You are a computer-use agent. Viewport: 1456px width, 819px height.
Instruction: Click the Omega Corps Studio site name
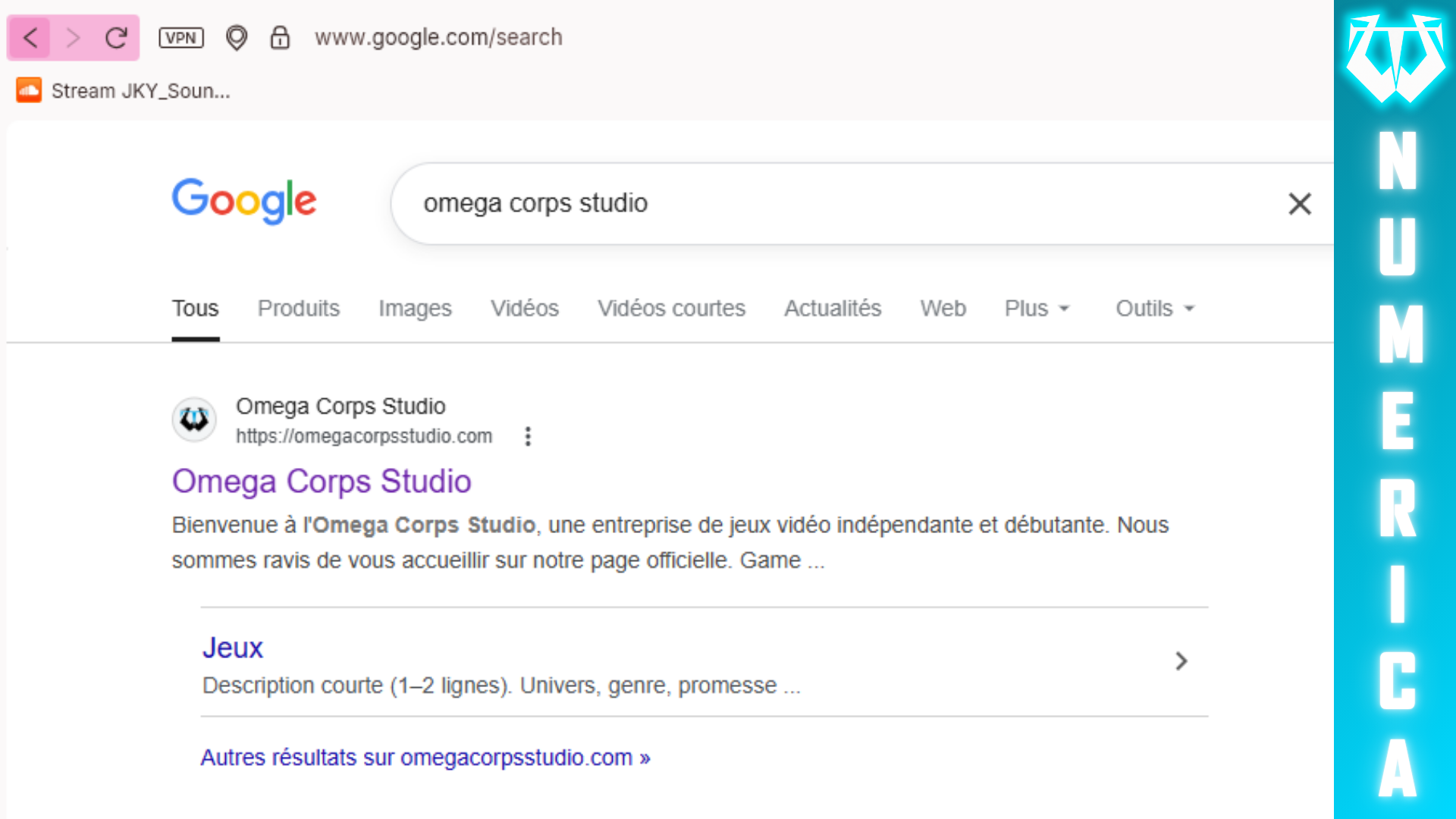tap(340, 406)
